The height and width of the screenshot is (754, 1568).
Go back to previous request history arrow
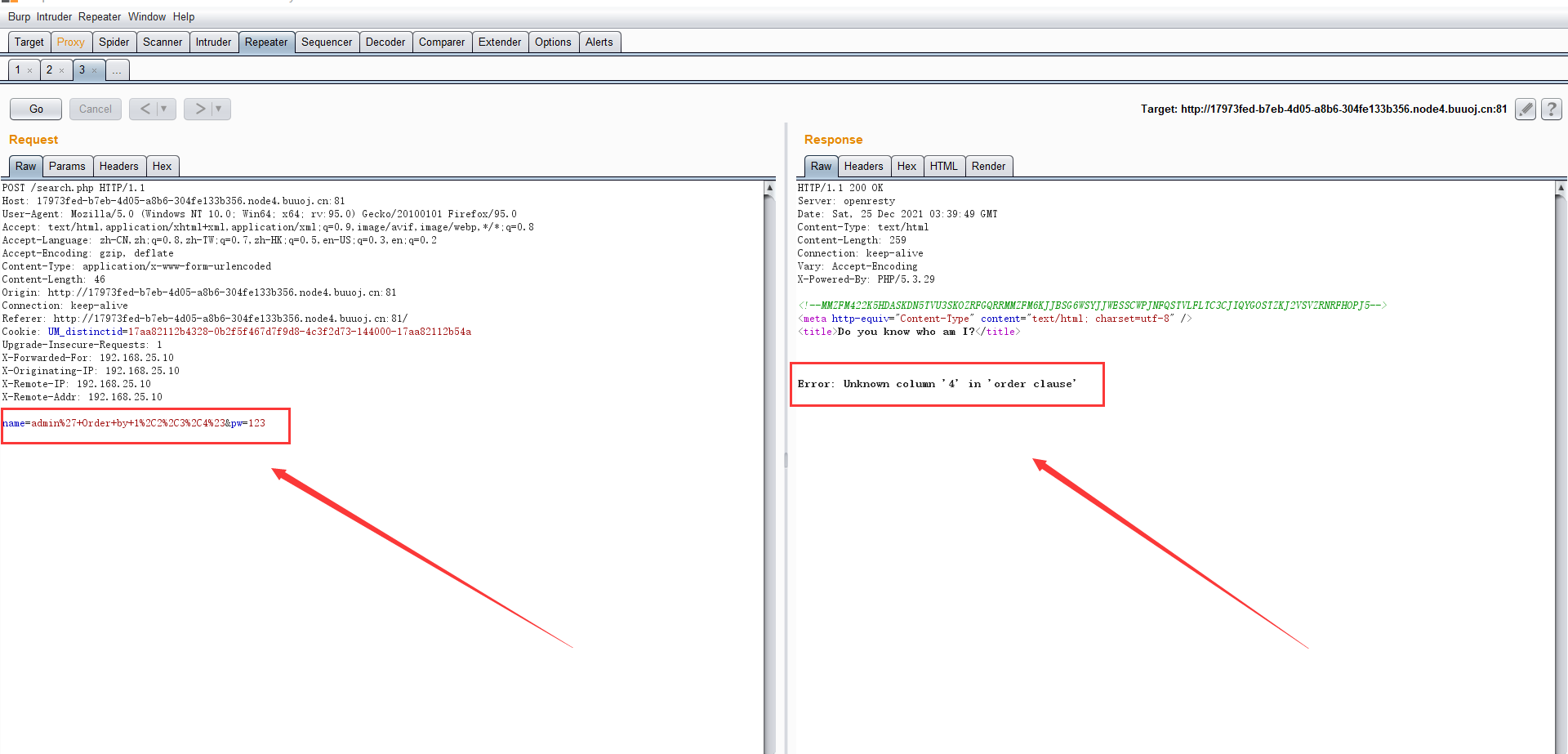pos(145,109)
